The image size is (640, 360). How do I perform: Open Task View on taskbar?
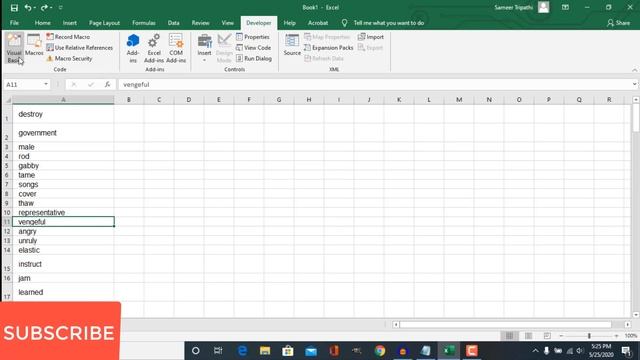[x=218, y=351]
